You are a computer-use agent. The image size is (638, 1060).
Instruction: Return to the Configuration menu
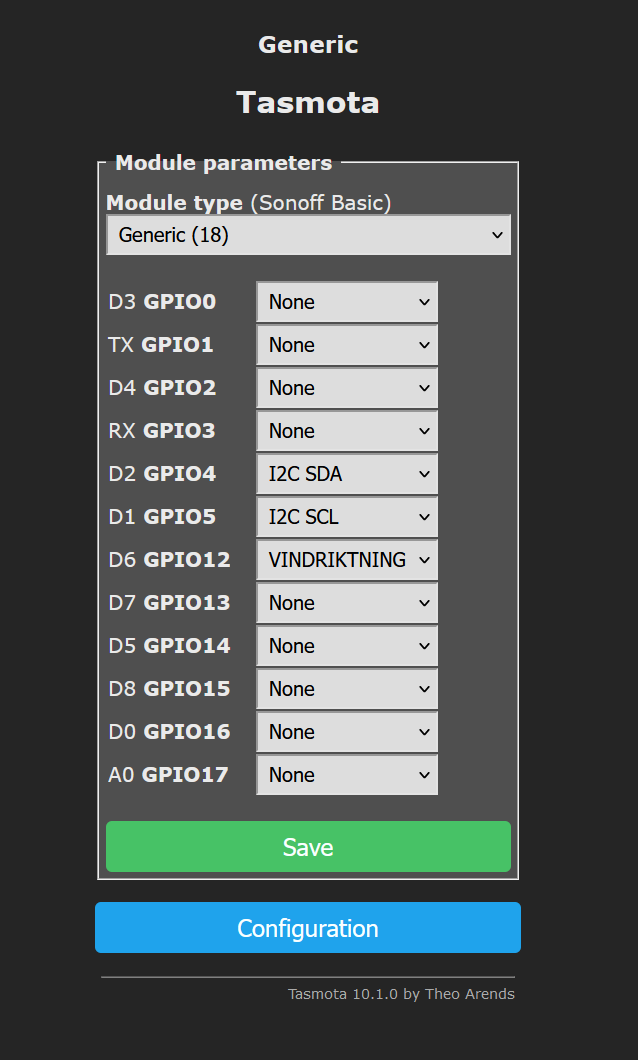(308, 928)
